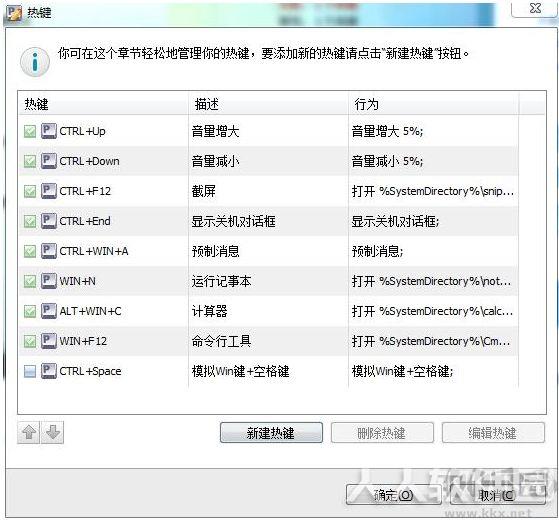Image resolution: width=559 pixels, height=520 pixels.
Task: Click the 新建热键 button
Action: pos(271,433)
